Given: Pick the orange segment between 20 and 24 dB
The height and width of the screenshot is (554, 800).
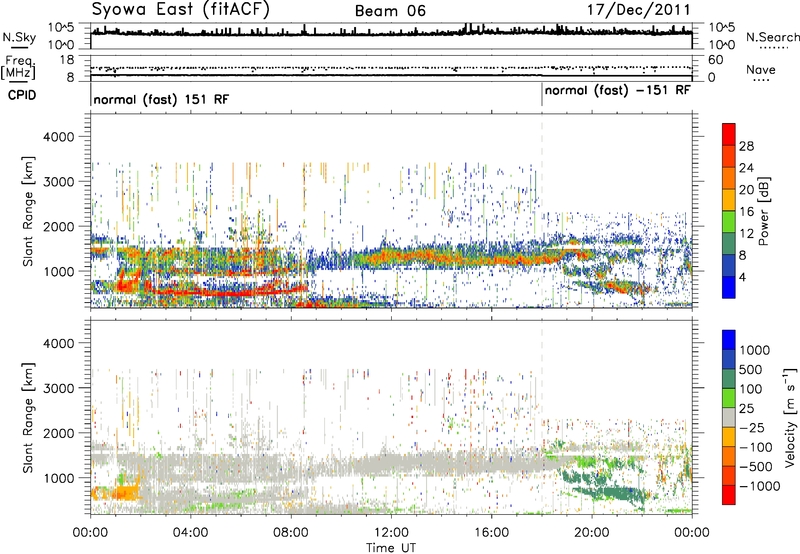Looking at the screenshot, I should coord(729,178).
